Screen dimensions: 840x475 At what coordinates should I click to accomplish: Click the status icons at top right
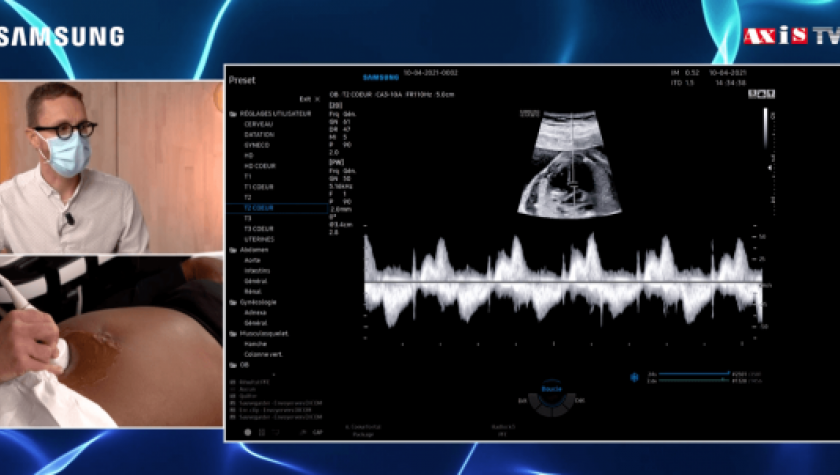coord(761,94)
